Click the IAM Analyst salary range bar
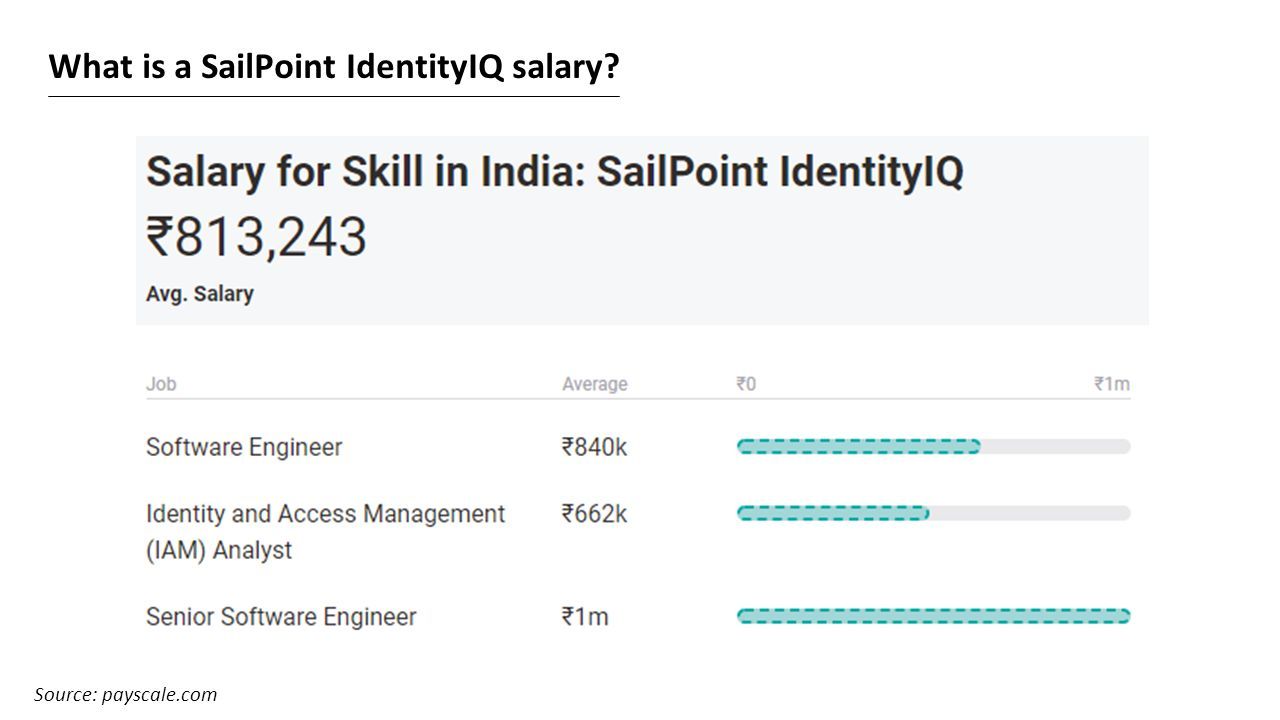 [933, 513]
